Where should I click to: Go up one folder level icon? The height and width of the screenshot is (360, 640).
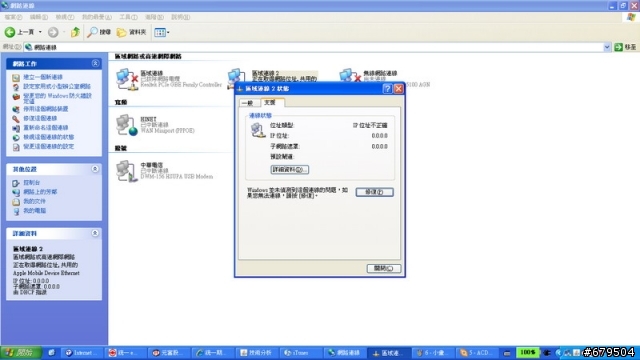pyautogui.click(x=75, y=32)
